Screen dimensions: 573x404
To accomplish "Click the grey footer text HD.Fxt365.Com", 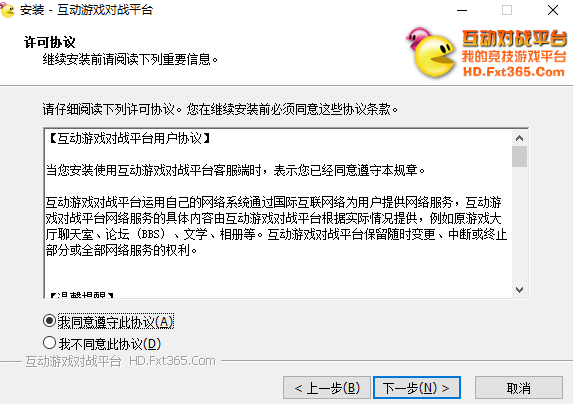I will click(172, 361).
